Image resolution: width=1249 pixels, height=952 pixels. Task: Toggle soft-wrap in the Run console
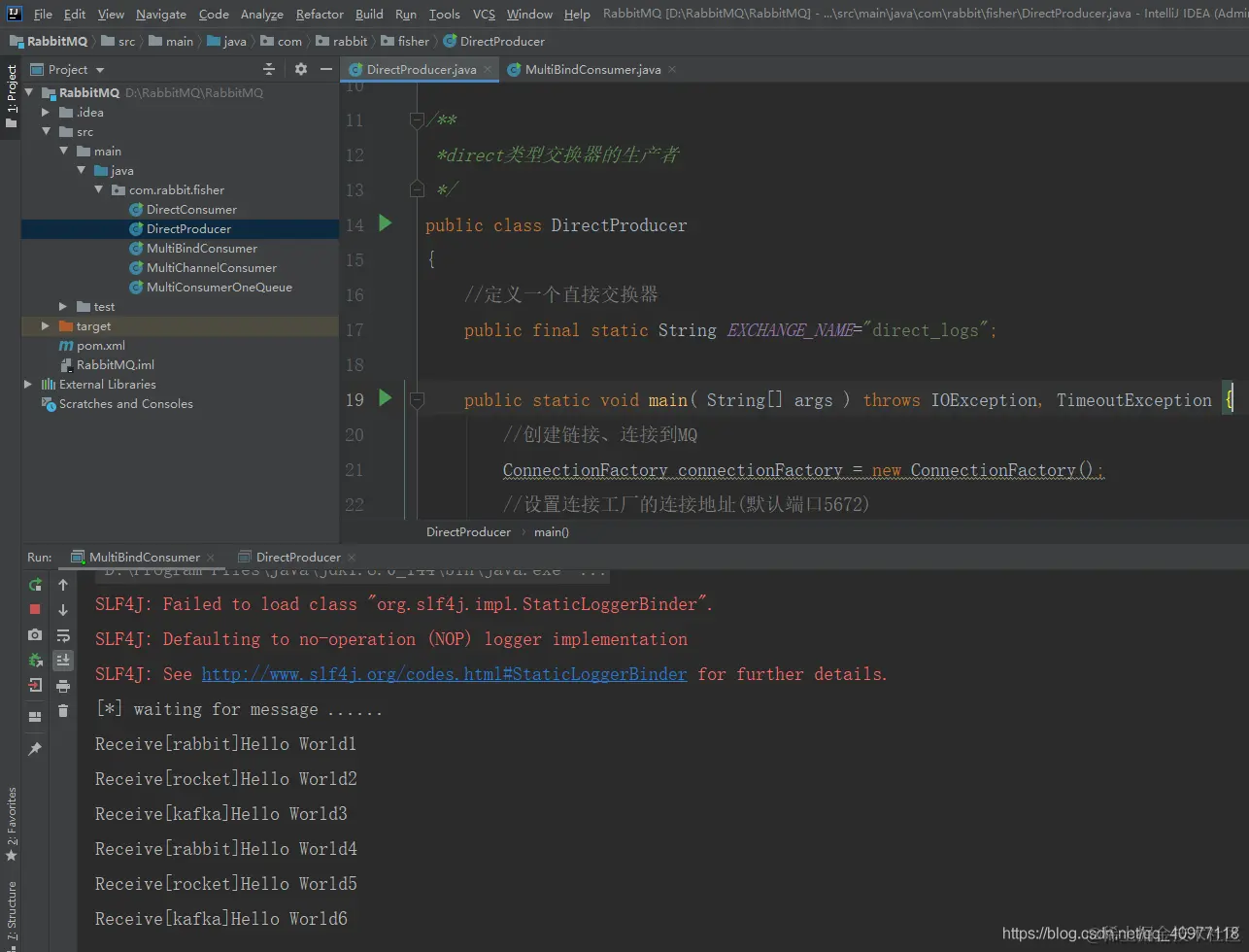click(x=63, y=635)
